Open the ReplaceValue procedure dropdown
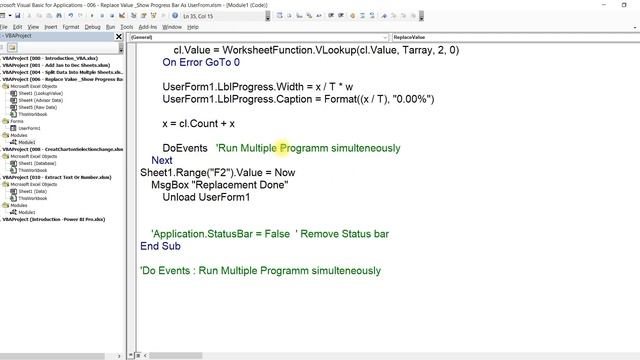This screenshot has width=640, height=360. pos(516,37)
